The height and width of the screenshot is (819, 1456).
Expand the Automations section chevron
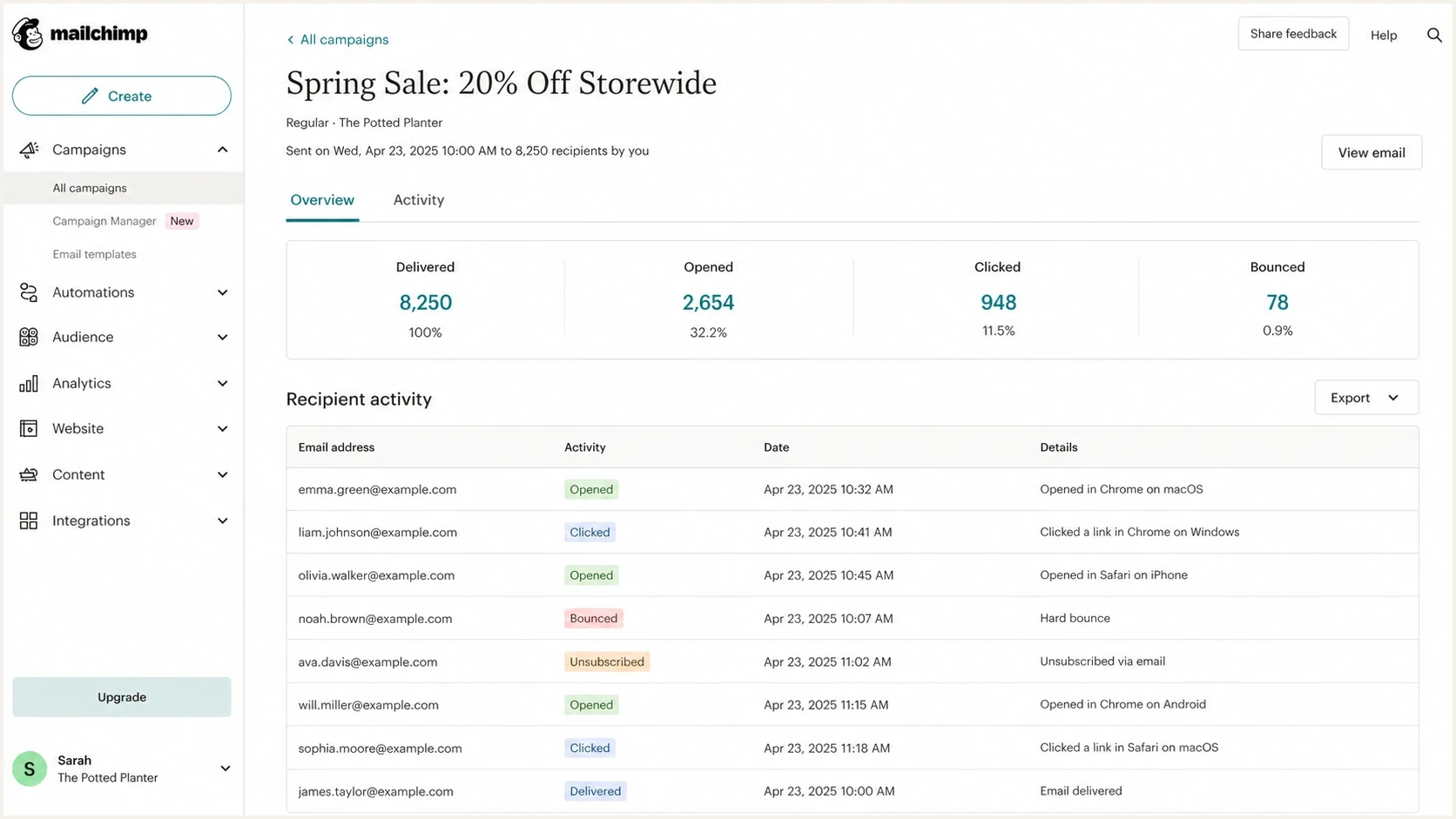[x=223, y=292]
